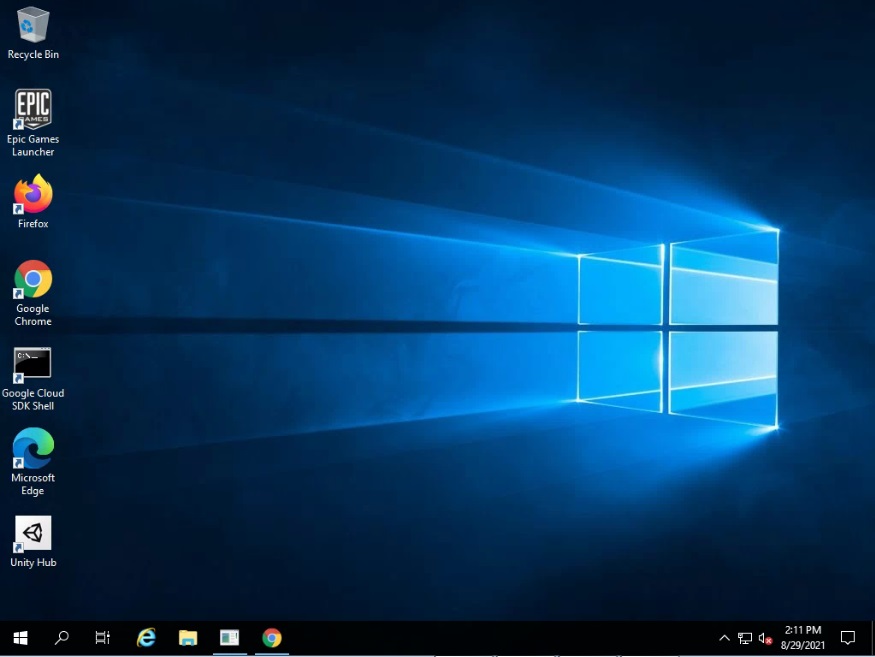
Task: Switch to Chrome on the taskbar
Action: pyautogui.click(x=272, y=637)
